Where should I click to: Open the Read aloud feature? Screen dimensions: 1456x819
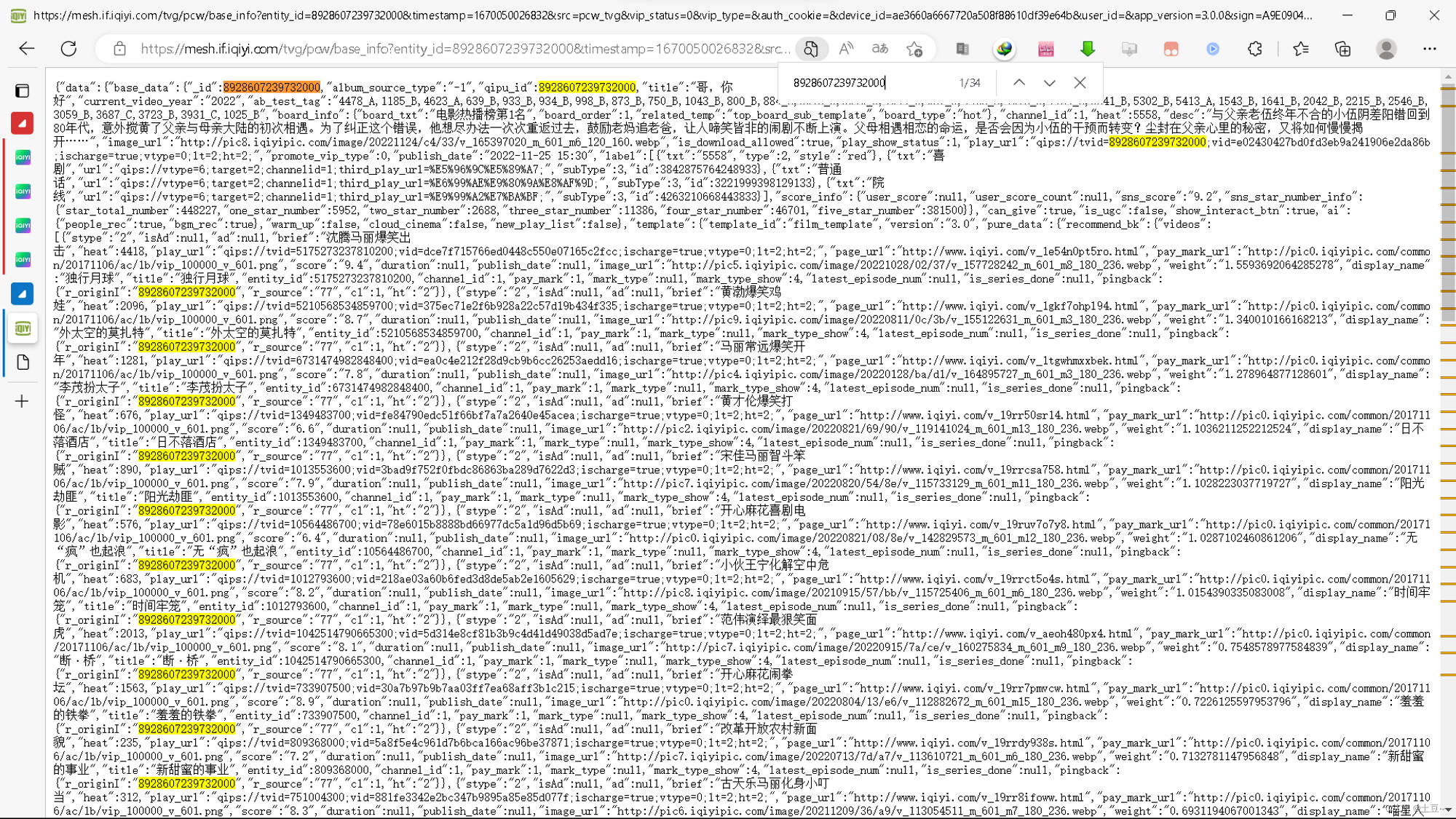(845, 49)
